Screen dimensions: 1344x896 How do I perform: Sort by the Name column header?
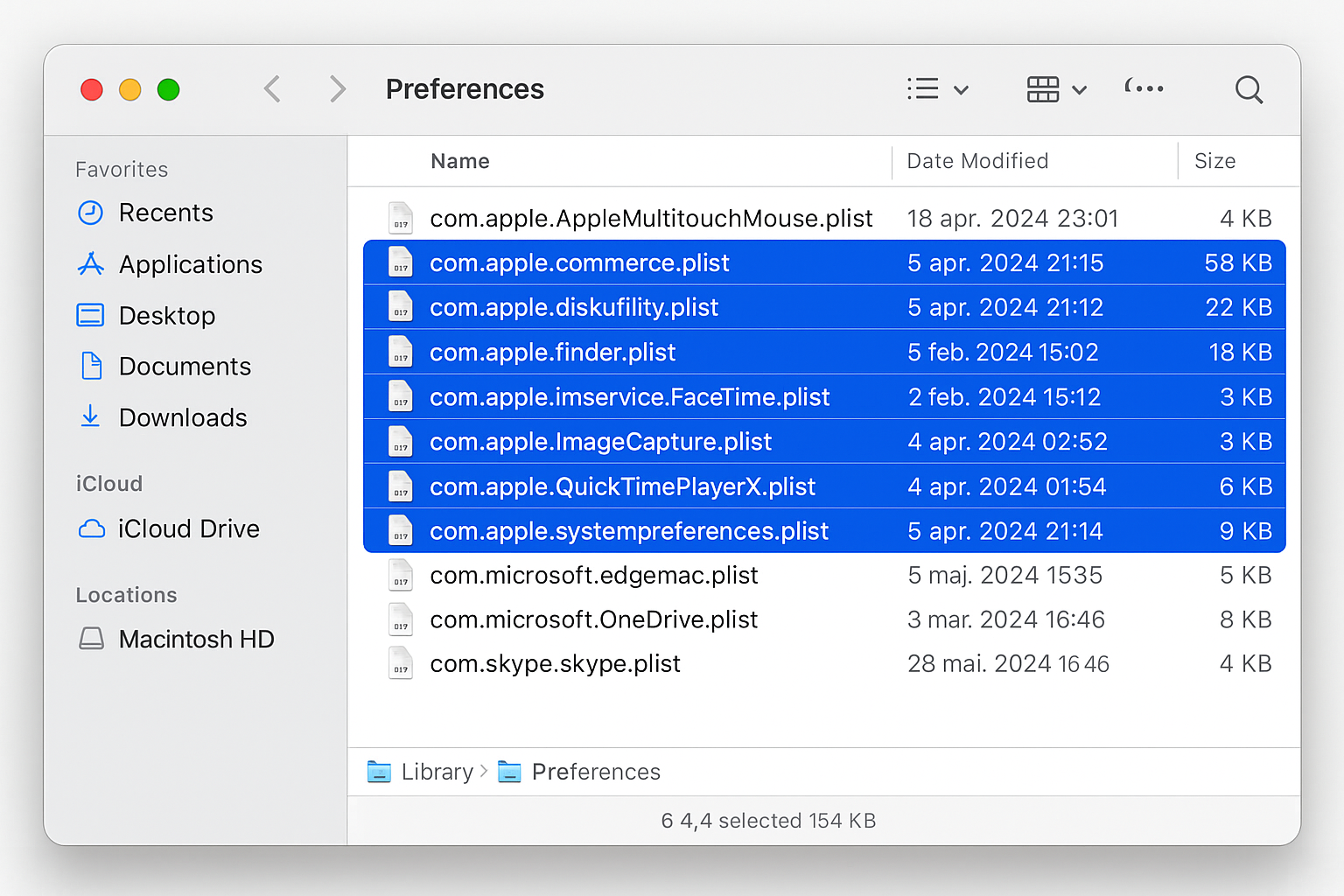coord(460,161)
